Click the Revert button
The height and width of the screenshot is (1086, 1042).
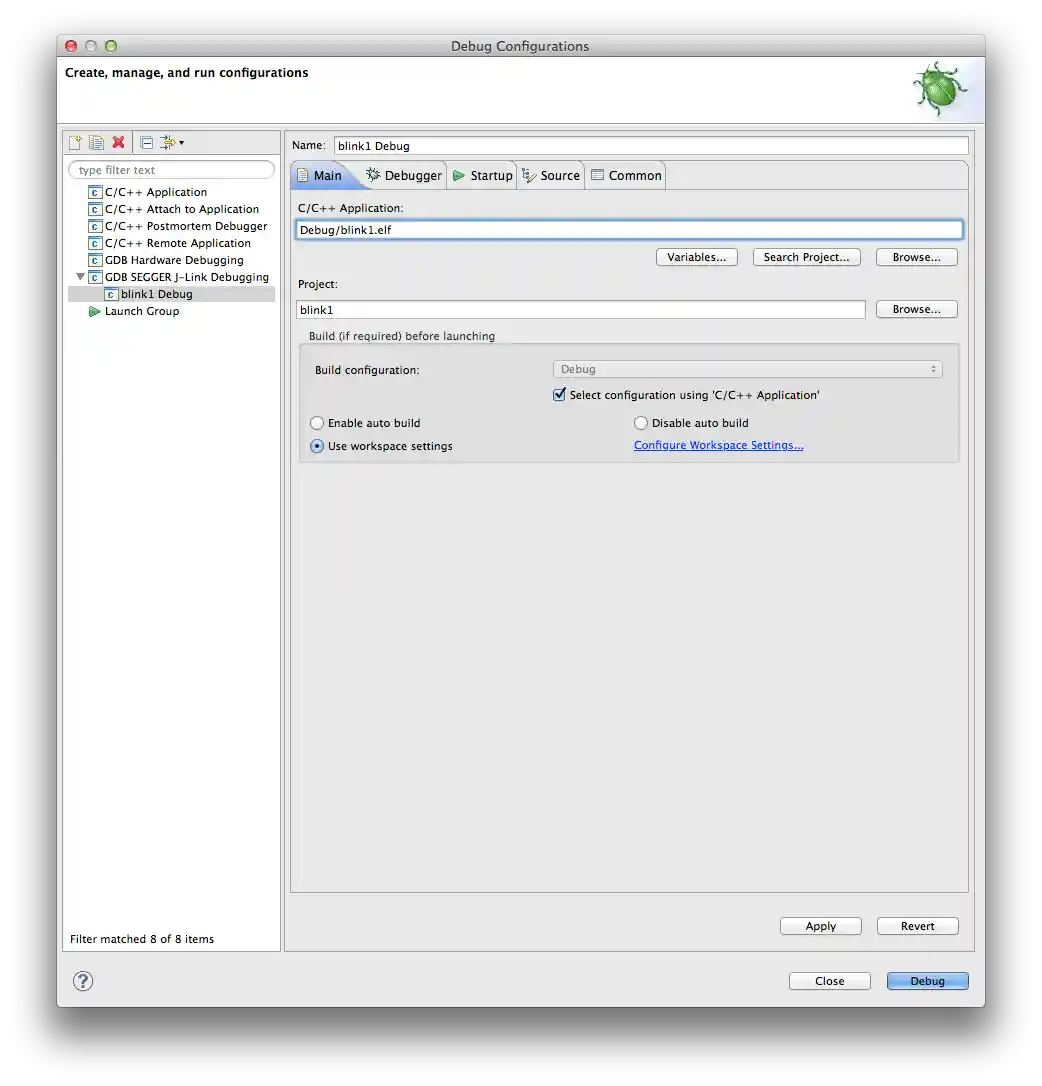click(918, 926)
